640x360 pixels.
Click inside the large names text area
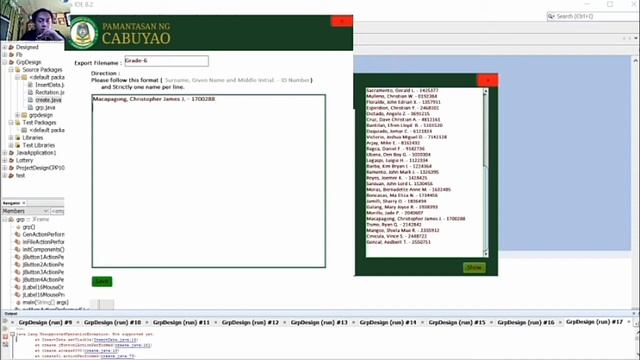coord(209,181)
